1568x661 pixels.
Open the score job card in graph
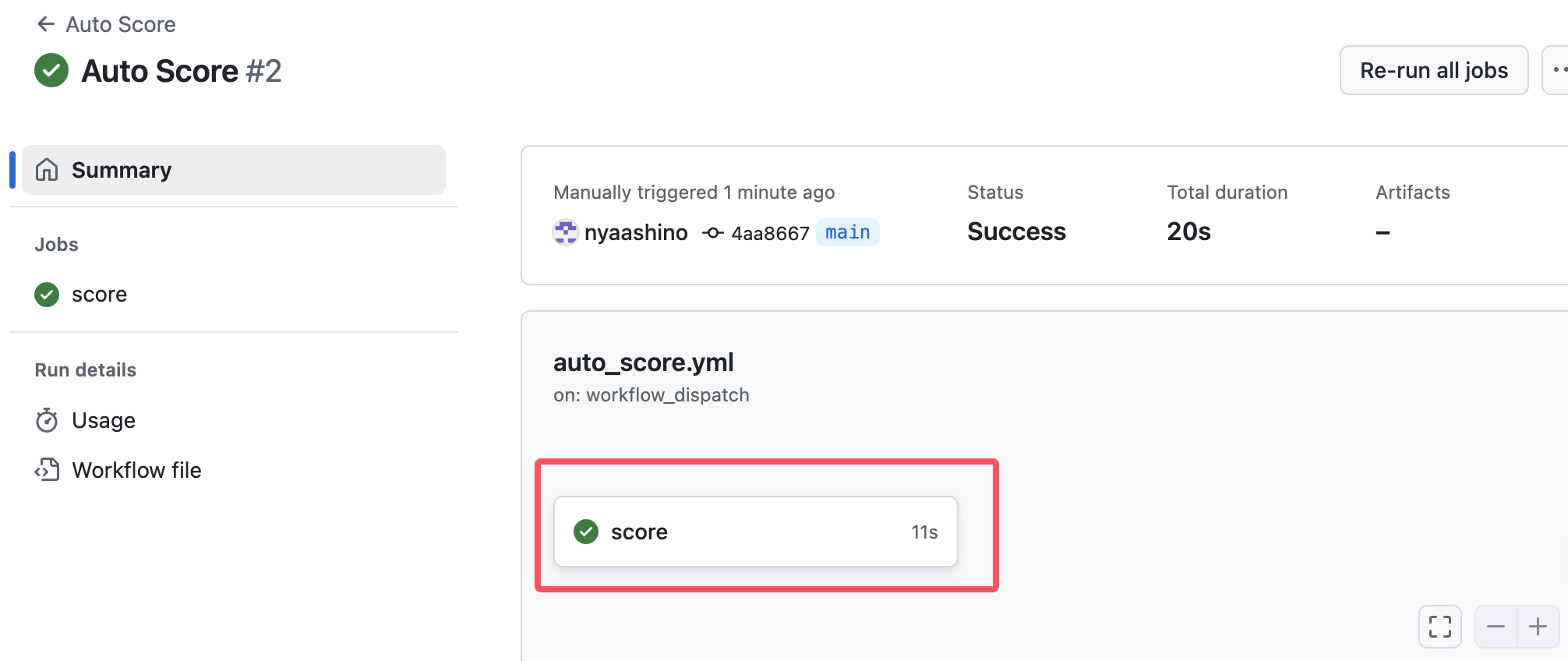coord(756,532)
